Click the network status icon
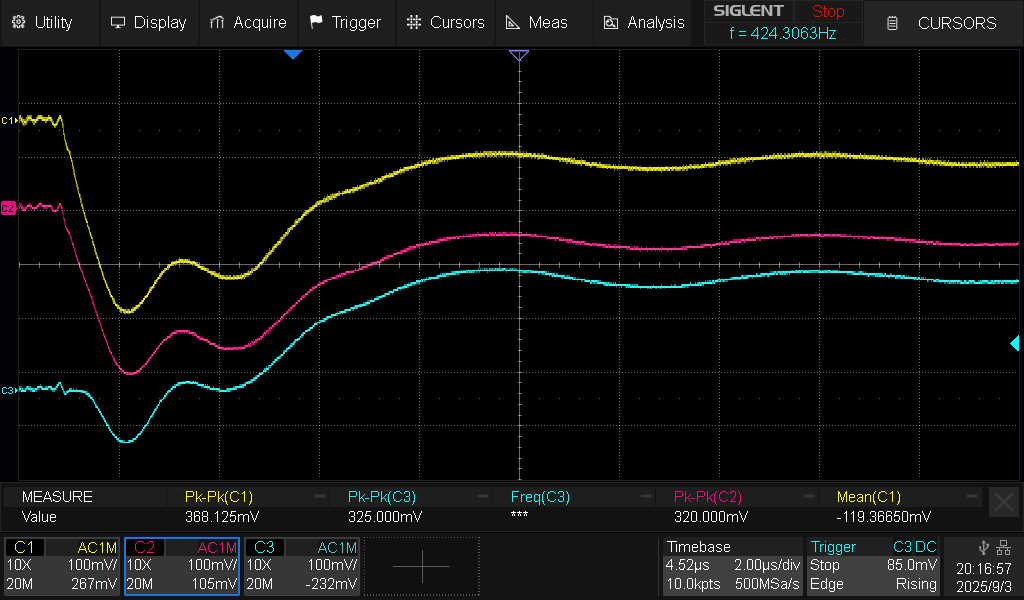Image resolution: width=1024 pixels, height=600 pixels. tap(1003, 547)
